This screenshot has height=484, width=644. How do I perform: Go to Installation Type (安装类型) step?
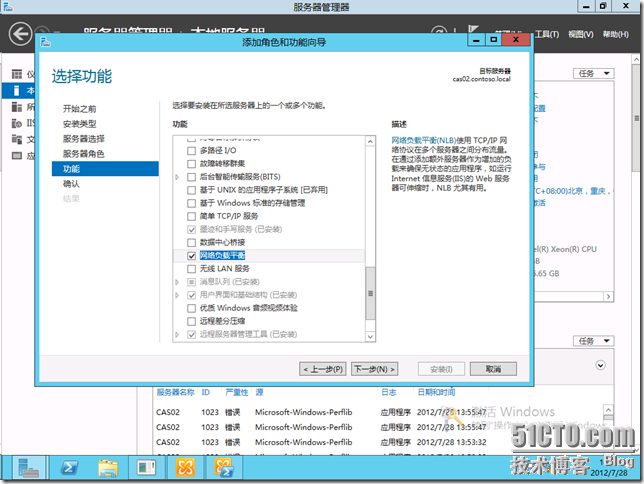(x=79, y=124)
